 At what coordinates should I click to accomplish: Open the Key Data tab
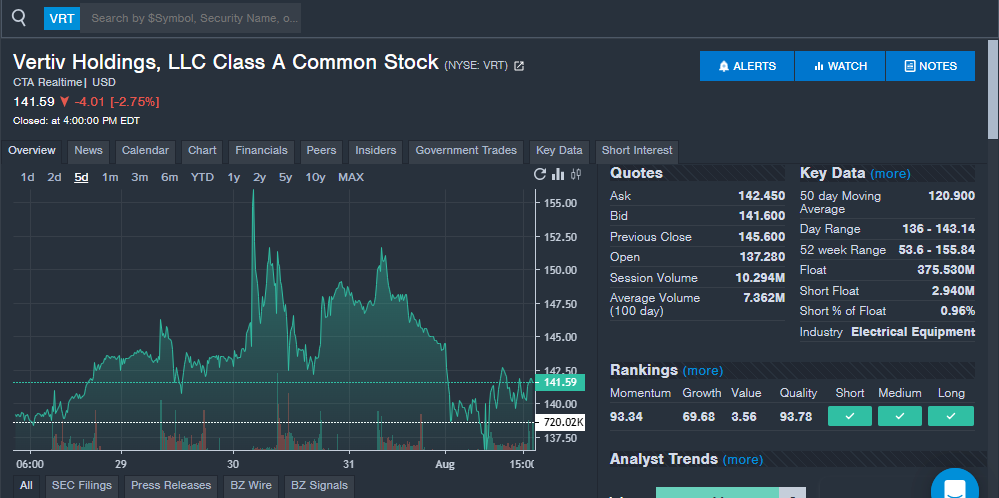pos(559,151)
